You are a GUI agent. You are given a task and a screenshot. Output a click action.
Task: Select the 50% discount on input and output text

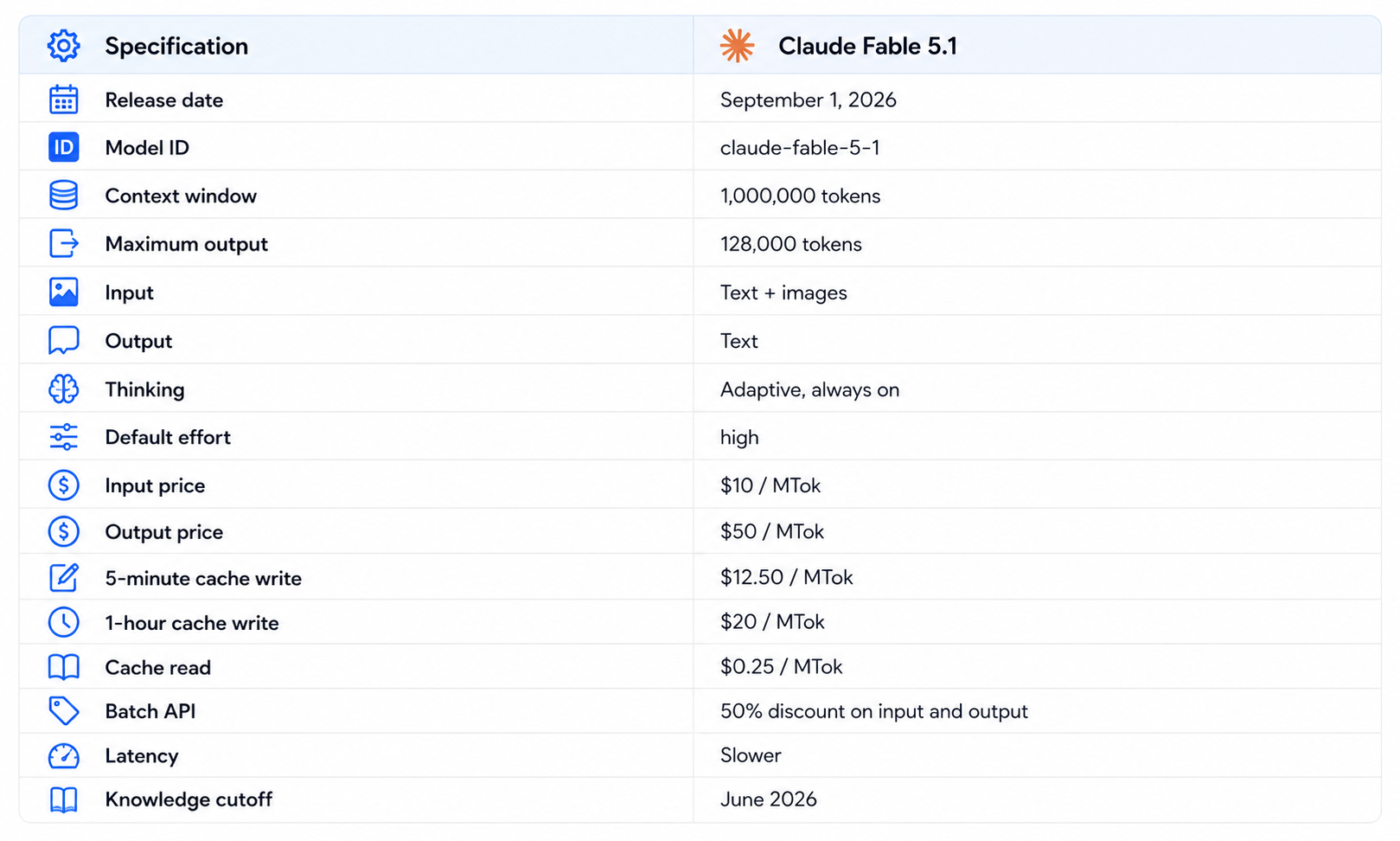[x=874, y=712]
